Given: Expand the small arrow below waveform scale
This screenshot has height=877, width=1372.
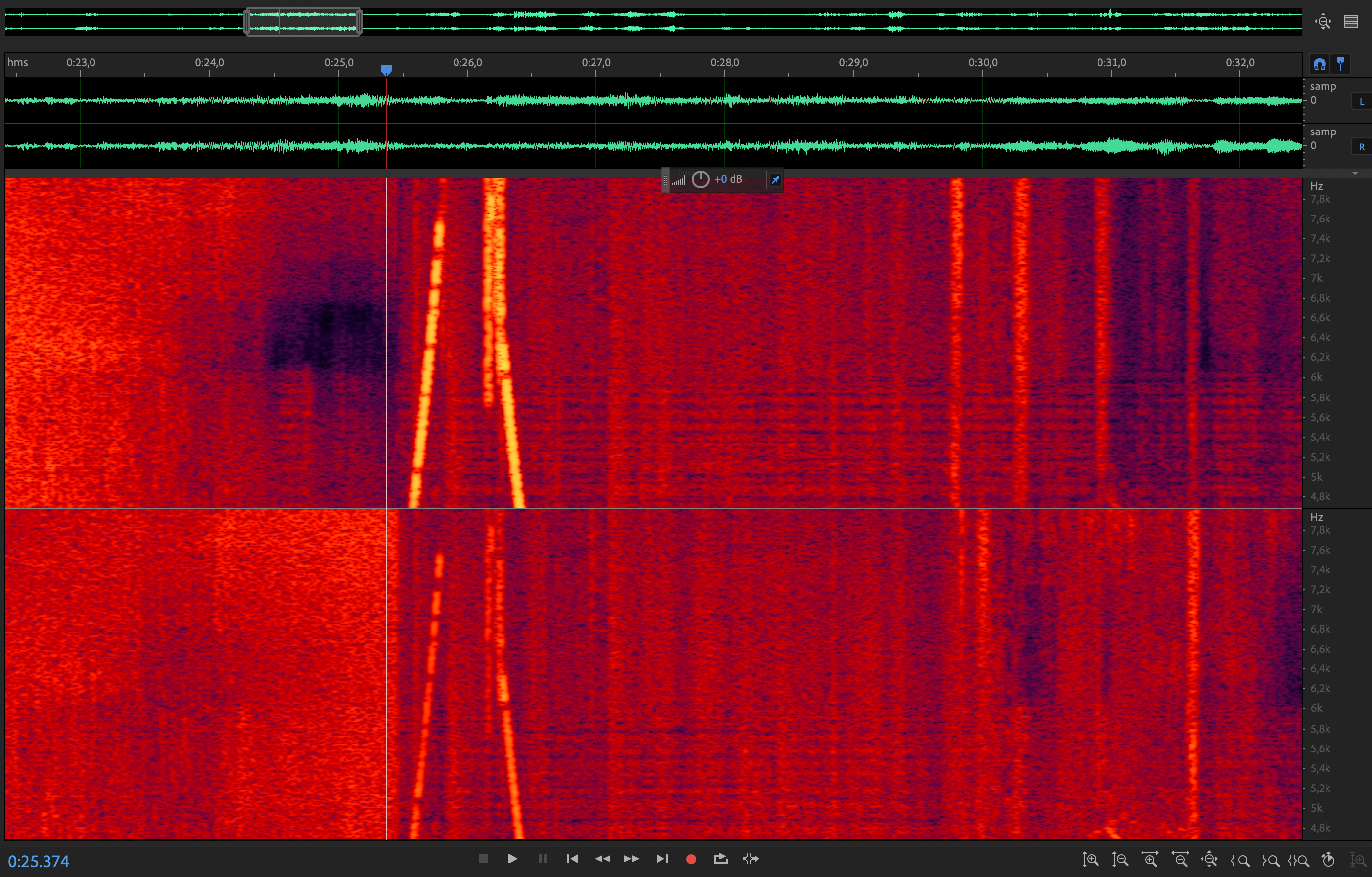Looking at the screenshot, I should 1355,173.
